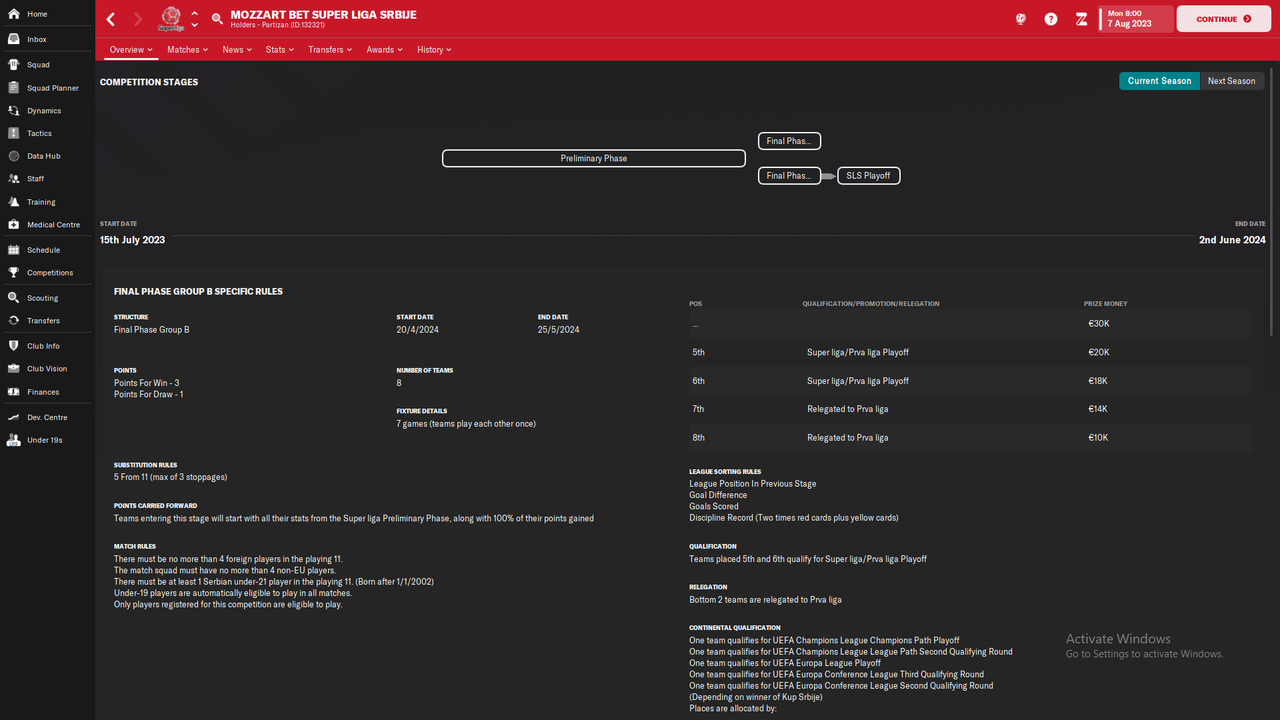
Task: Click the 8th position Relegated row
Action: [x=970, y=437]
